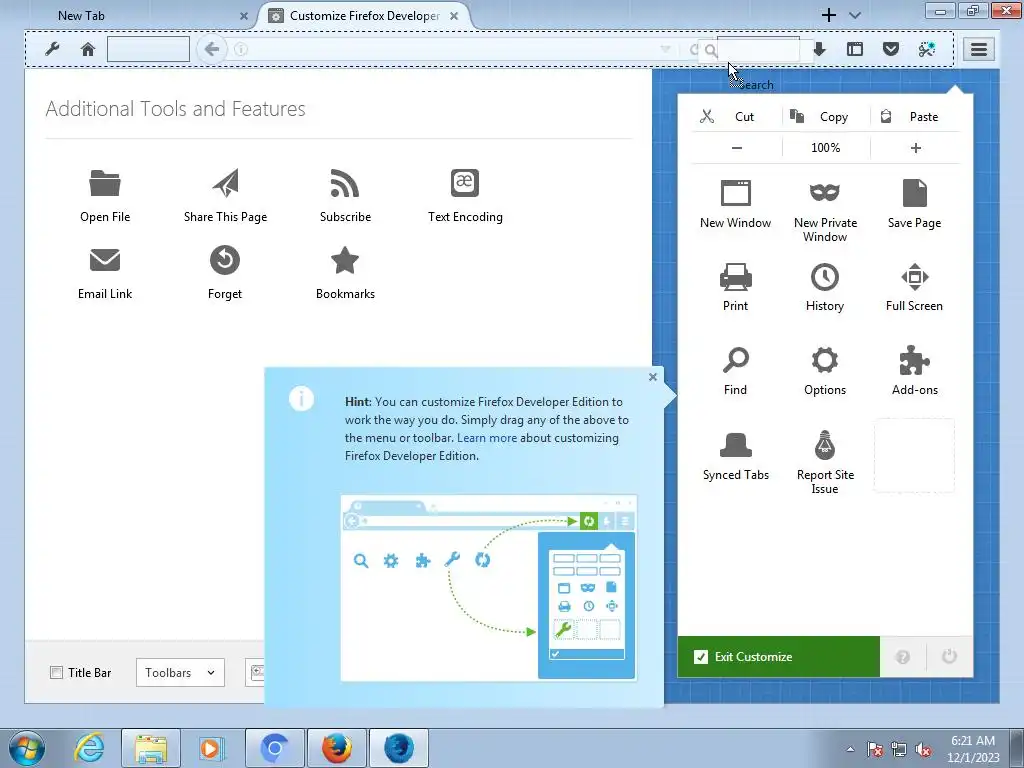Open the hamburger menu button
The height and width of the screenshot is (768, 1024).
coord(978,49)
